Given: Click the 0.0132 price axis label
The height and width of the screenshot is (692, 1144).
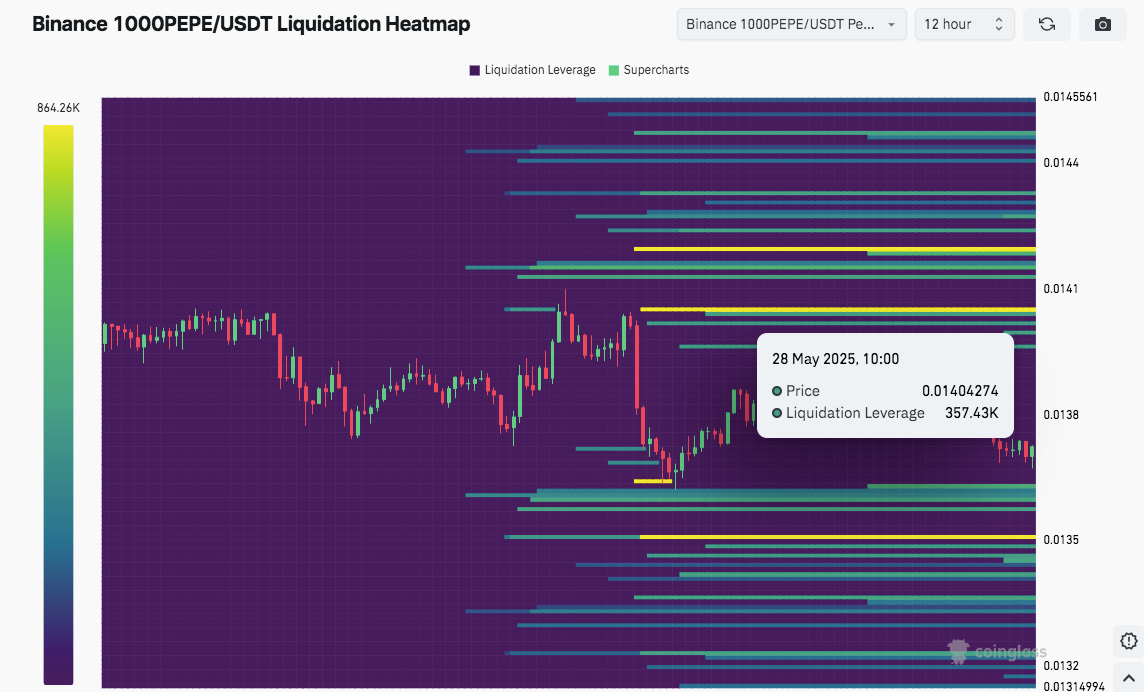Looking at the screenshot, I should pos(1061,666).
